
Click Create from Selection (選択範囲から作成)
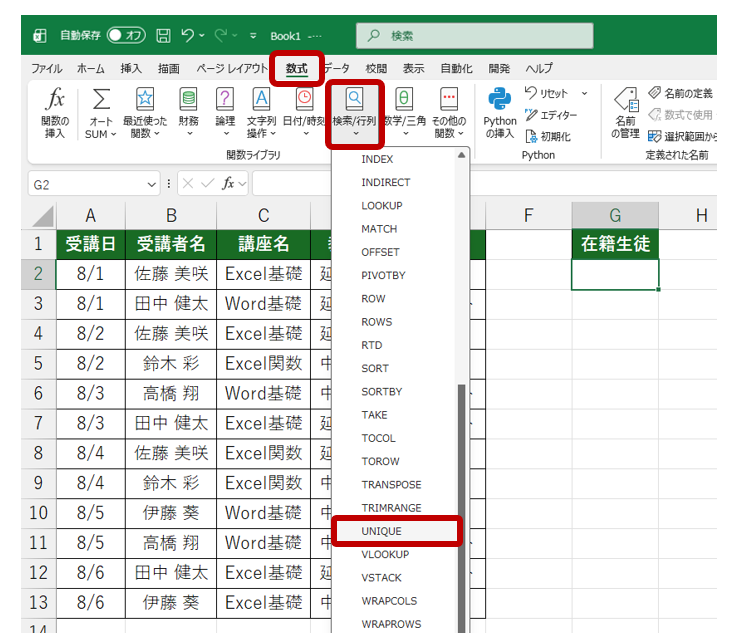682,136
